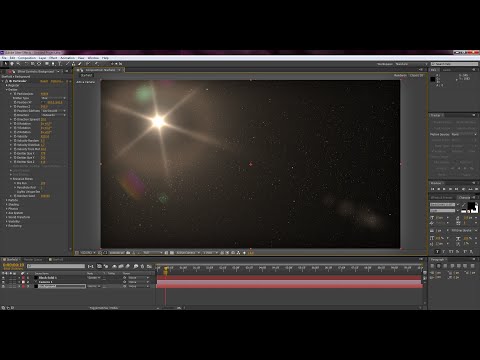
Task: Open the Character panel eyedropper
Action: (464, 205)
